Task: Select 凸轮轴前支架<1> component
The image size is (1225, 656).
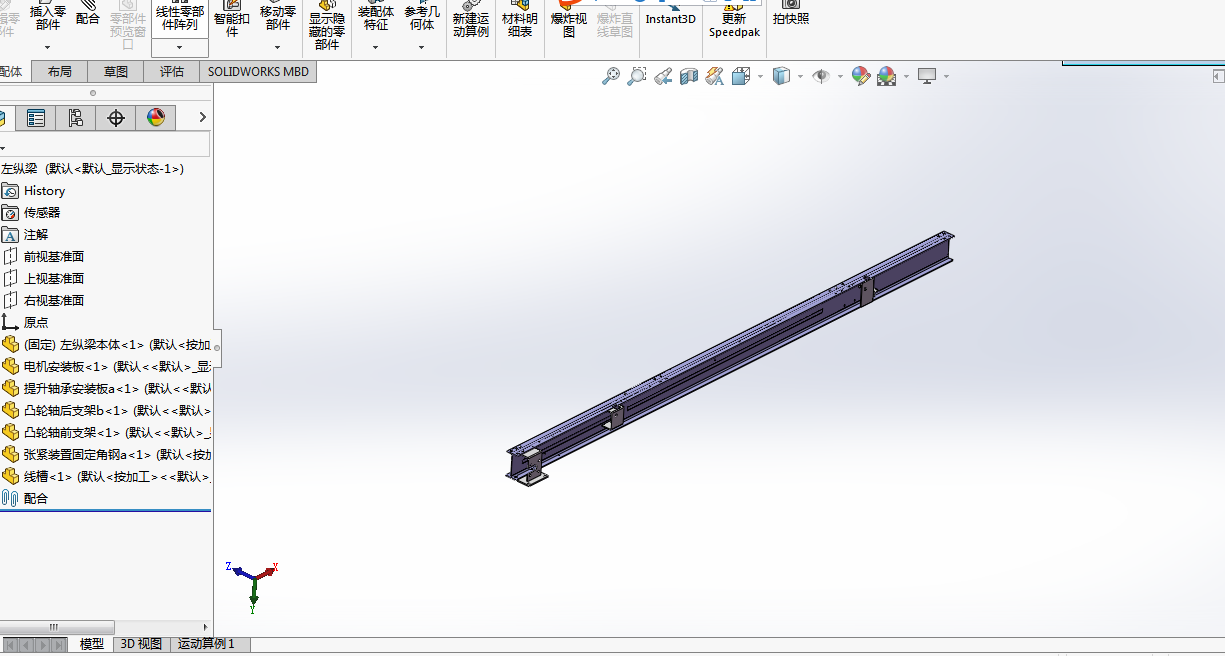Action: [x=105, y=433]
